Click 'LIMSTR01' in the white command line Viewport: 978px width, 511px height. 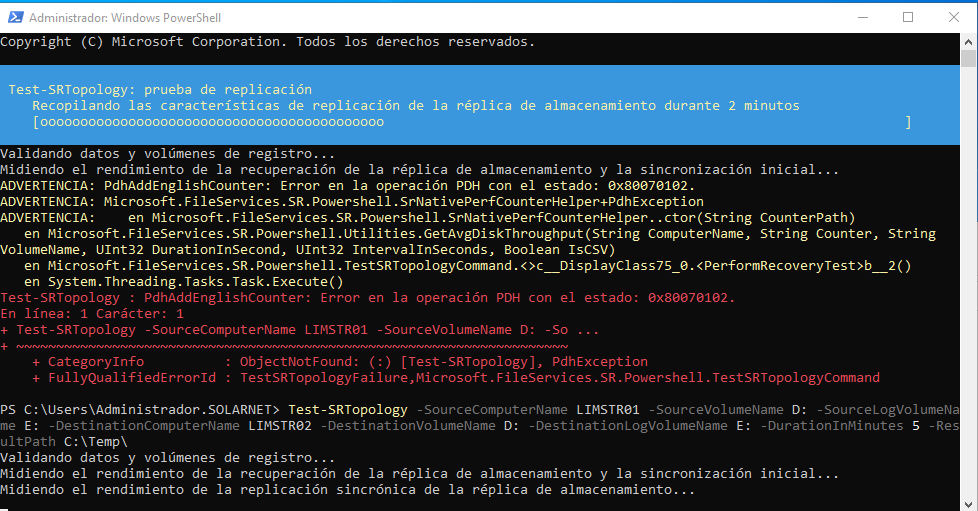608,410
